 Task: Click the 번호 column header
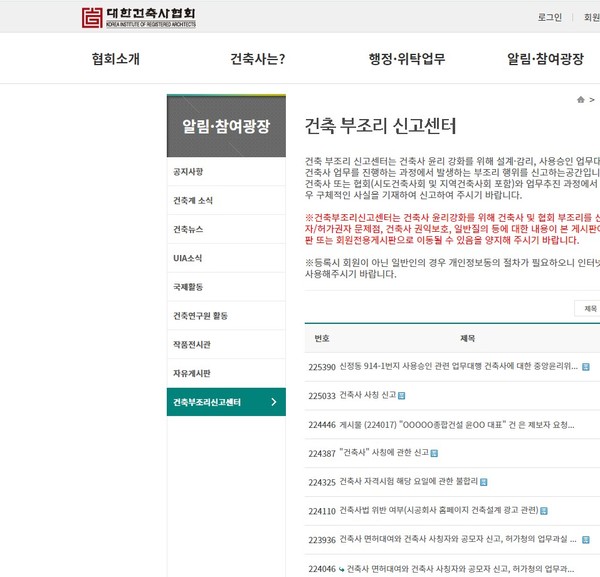click(x=321, y=338)
